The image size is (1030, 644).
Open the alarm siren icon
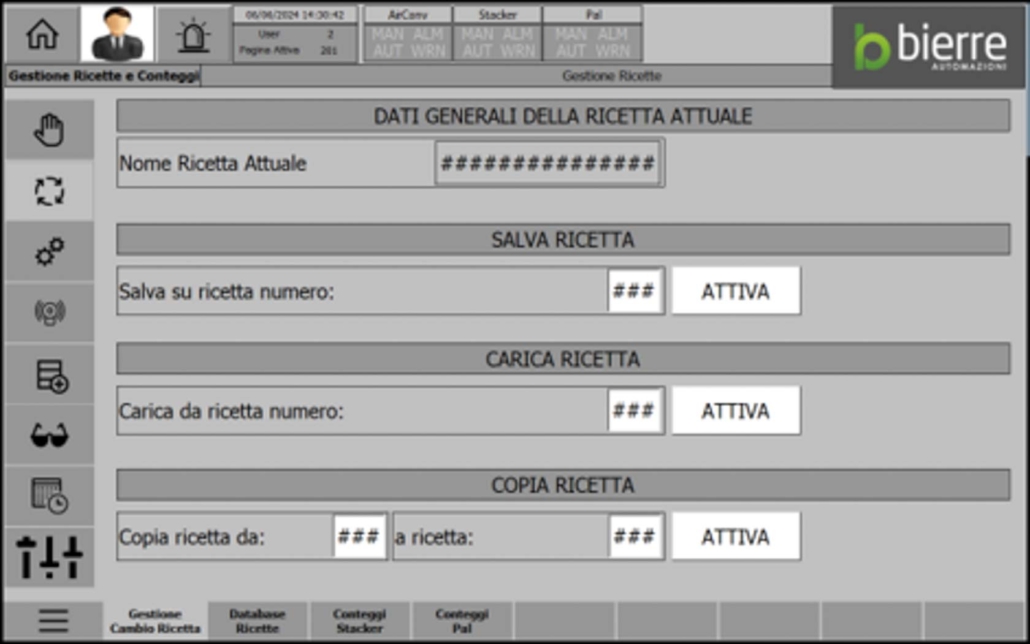[193, 35]
